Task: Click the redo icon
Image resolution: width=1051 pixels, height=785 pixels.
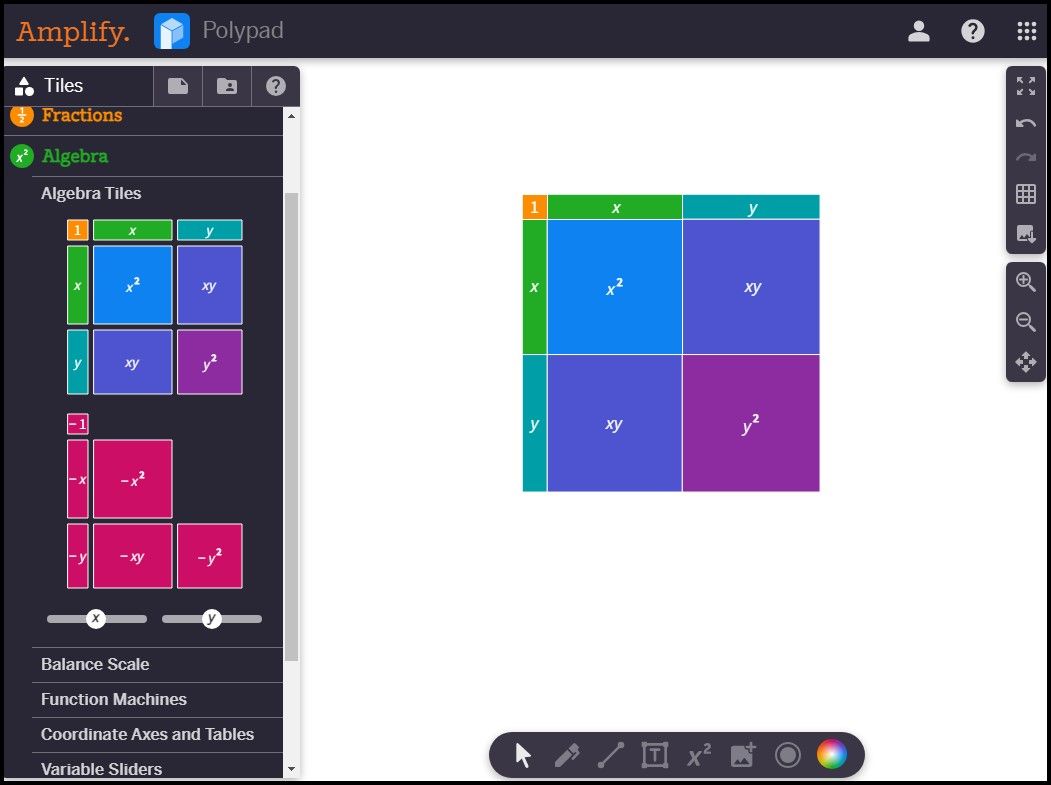Action: tap(1025, 157)
